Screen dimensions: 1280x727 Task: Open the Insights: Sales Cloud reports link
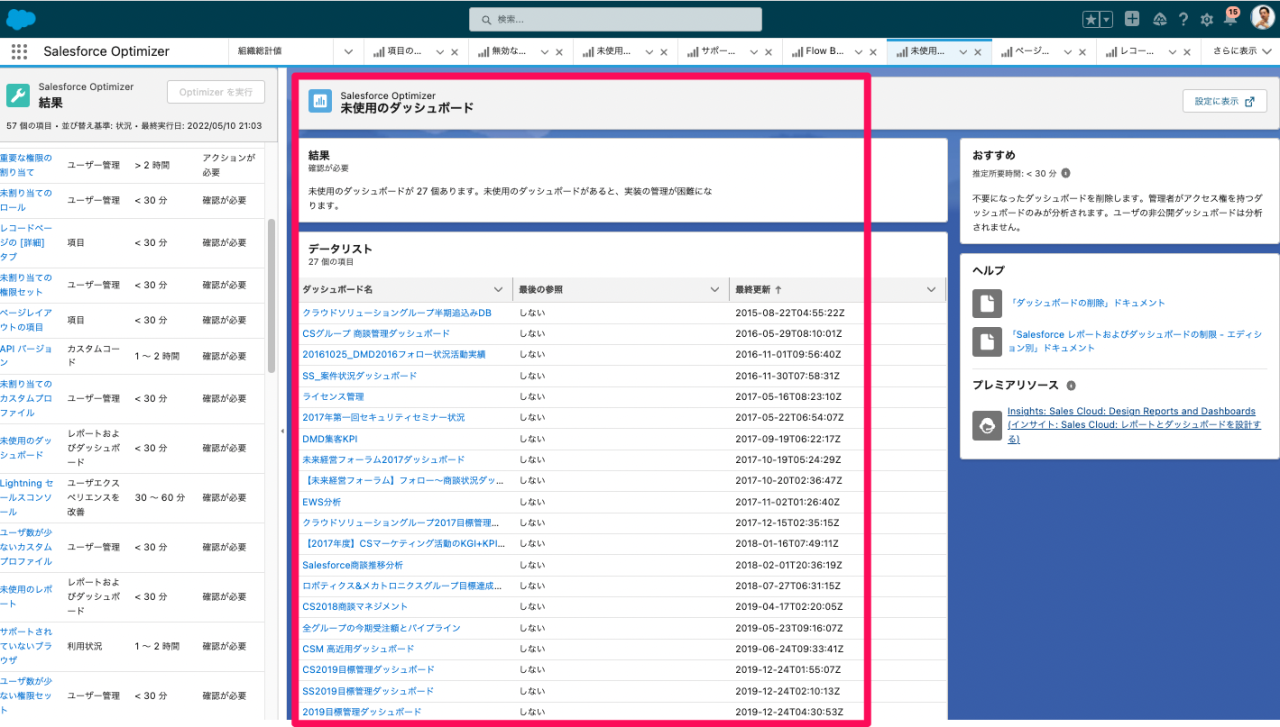pos(1133,425)
